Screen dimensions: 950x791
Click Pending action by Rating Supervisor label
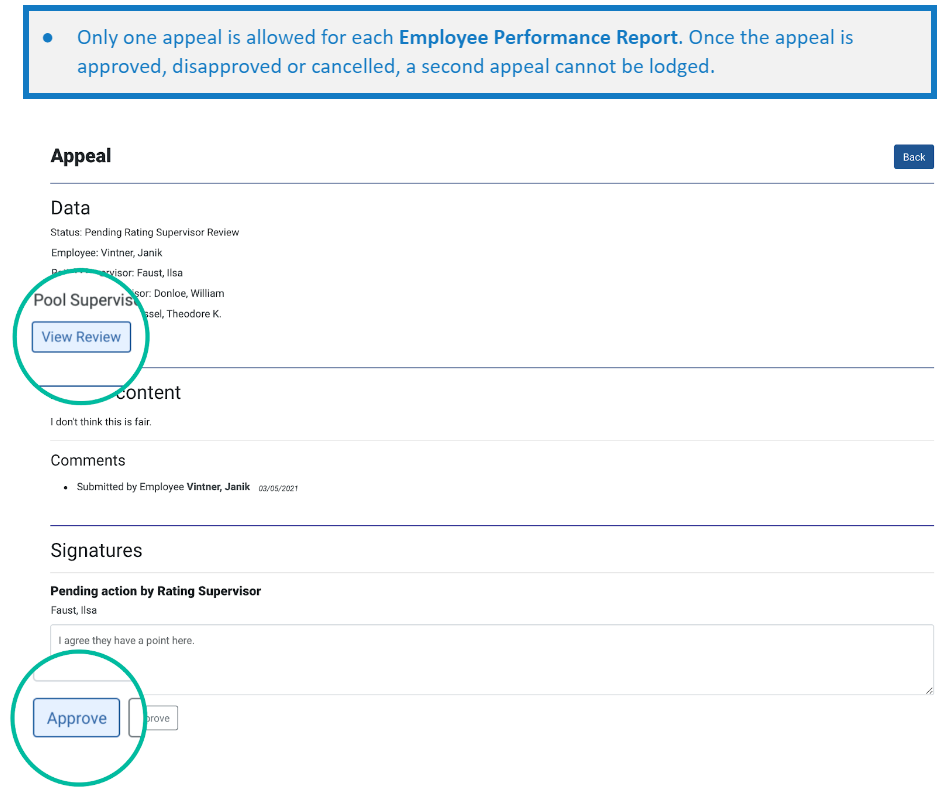tap(156, 591)
